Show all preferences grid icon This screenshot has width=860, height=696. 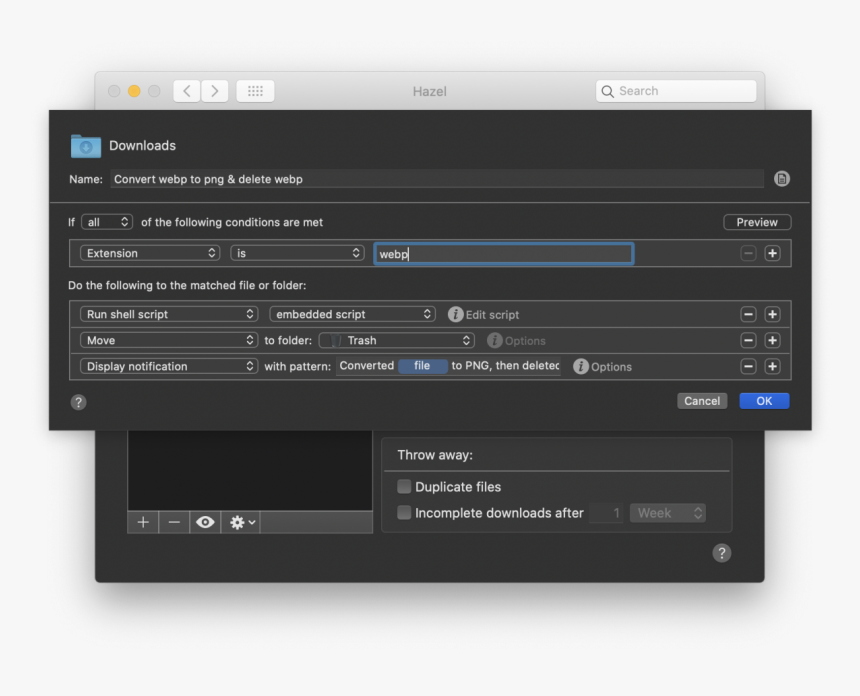point(255,91)
